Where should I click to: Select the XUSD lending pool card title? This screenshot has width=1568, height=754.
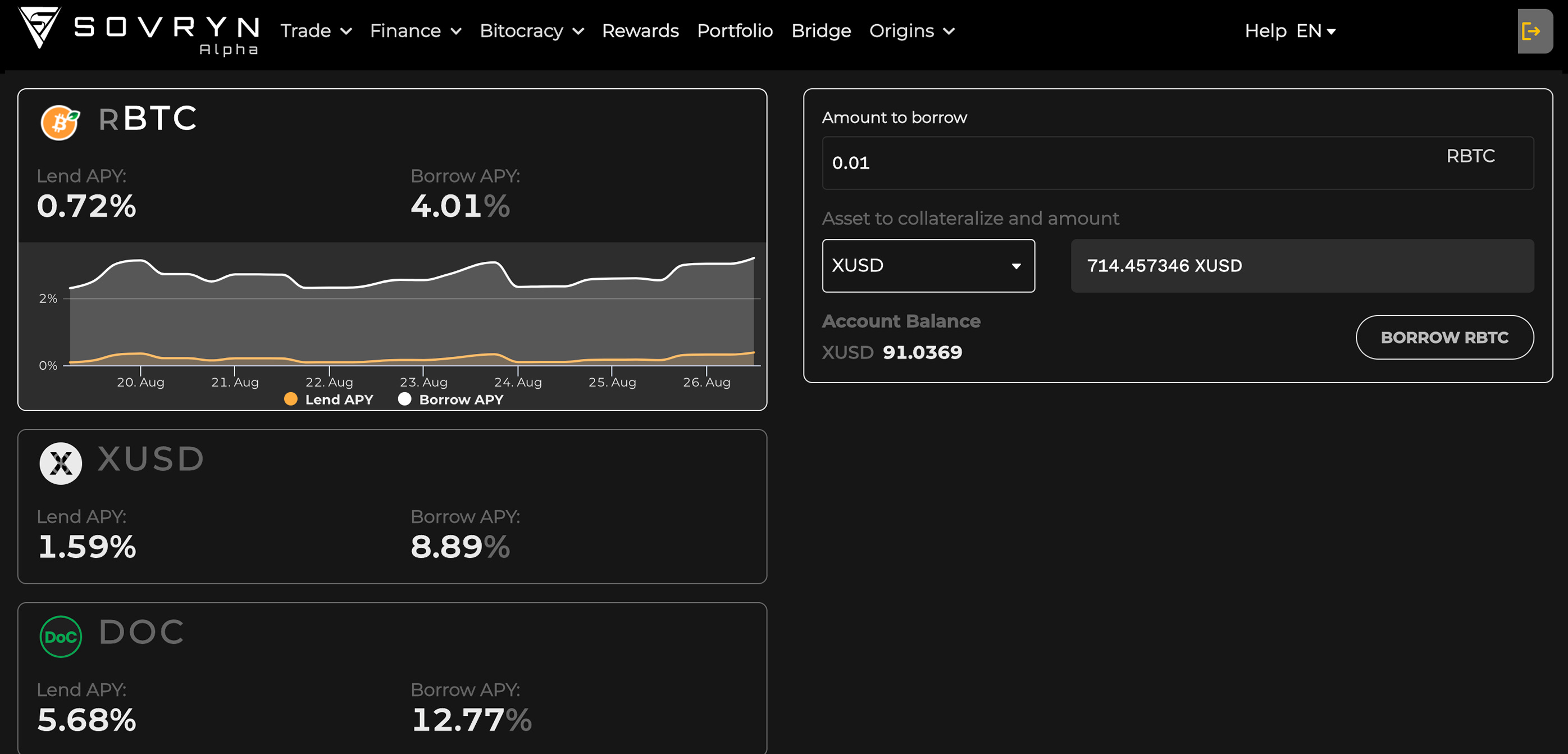(151, 458)
